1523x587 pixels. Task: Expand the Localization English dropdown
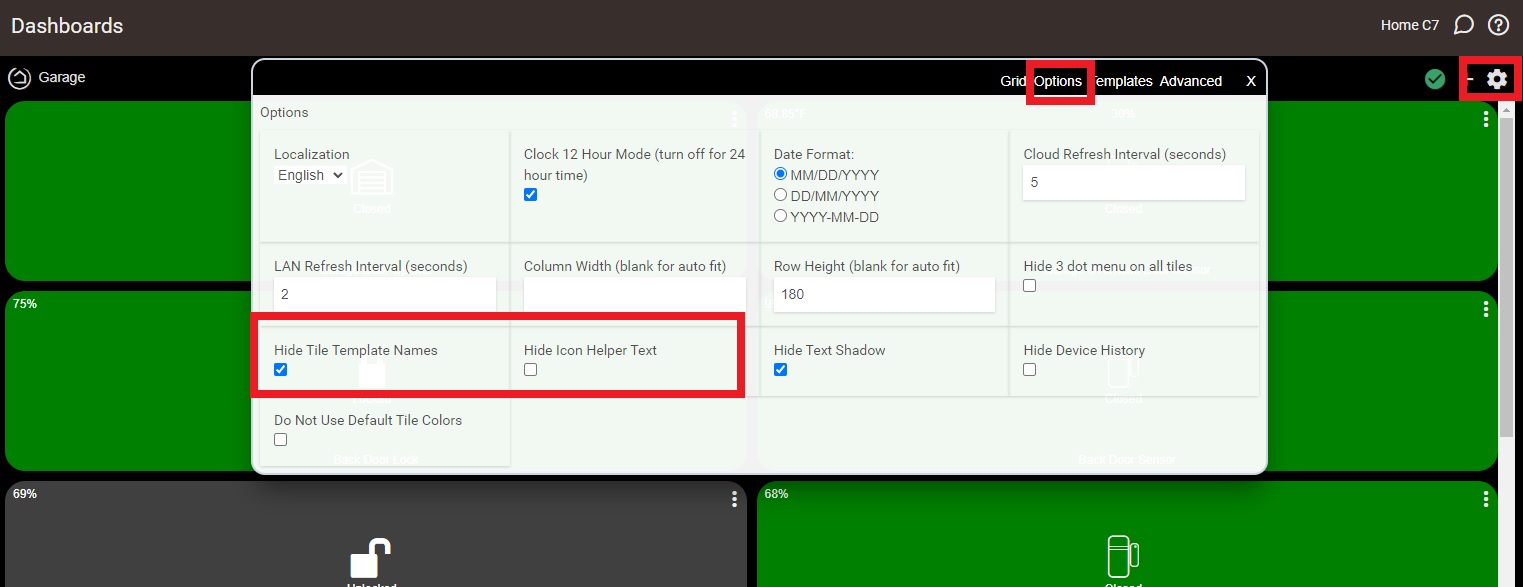point(311,175)
